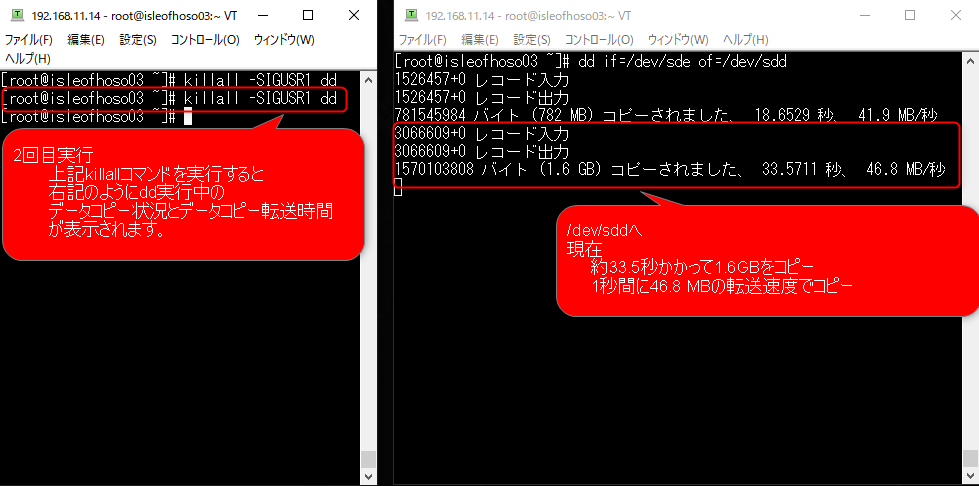This screenshot has width=979, height=486.
Task: Click the first killall -SIGUSR1 dd line
Action: click(169, 81)
